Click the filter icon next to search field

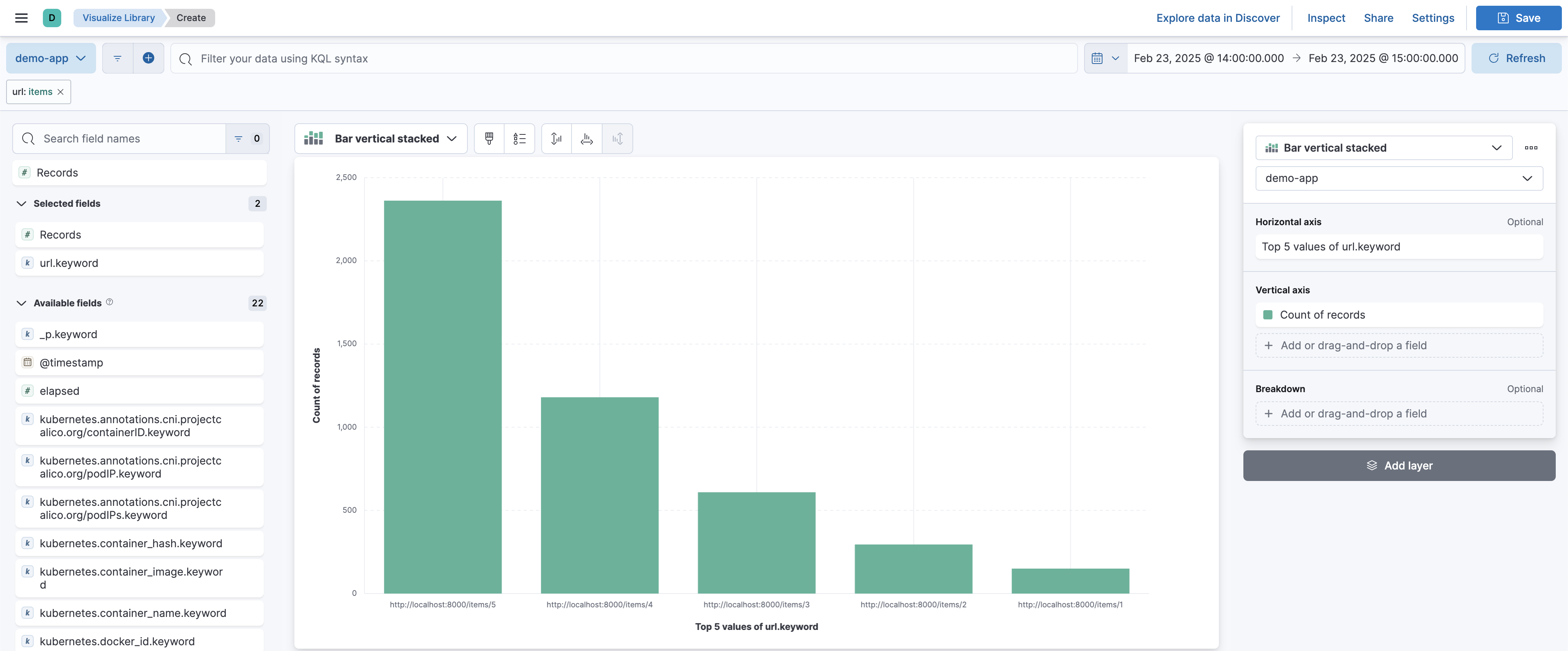pos(238,138)
